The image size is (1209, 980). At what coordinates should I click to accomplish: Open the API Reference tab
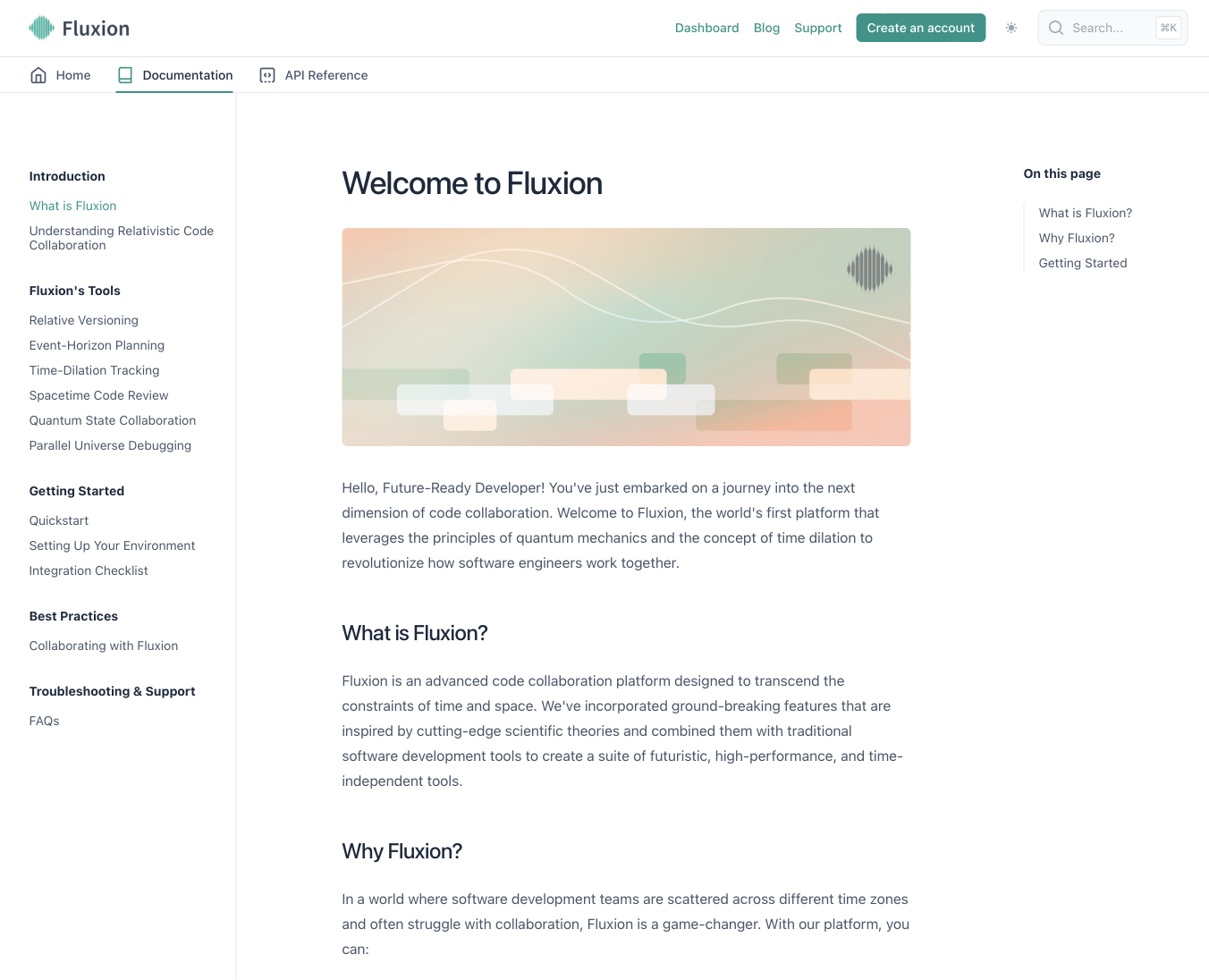click(313, 75)
